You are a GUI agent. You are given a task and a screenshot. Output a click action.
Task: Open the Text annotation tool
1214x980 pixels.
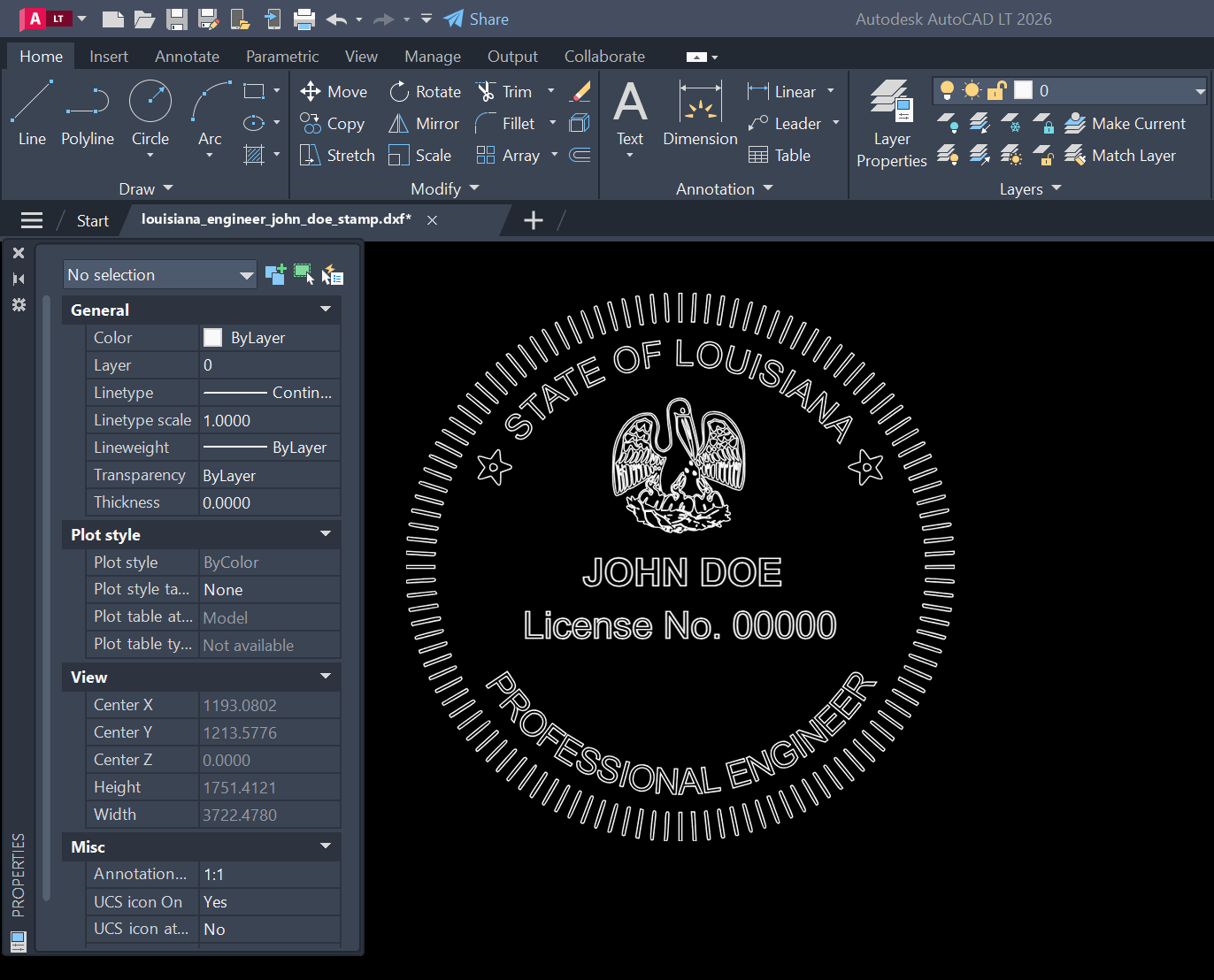coord(630,113)
